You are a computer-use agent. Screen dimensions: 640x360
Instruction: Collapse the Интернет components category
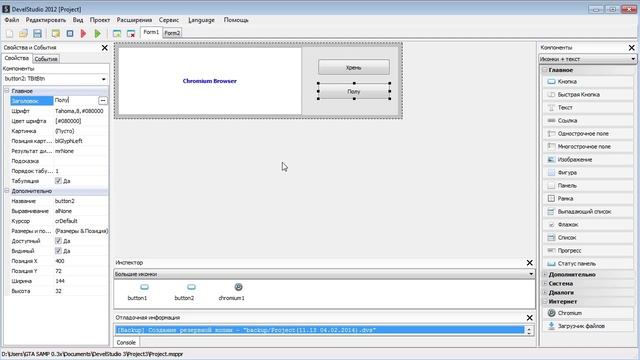(x=545, y=302)
